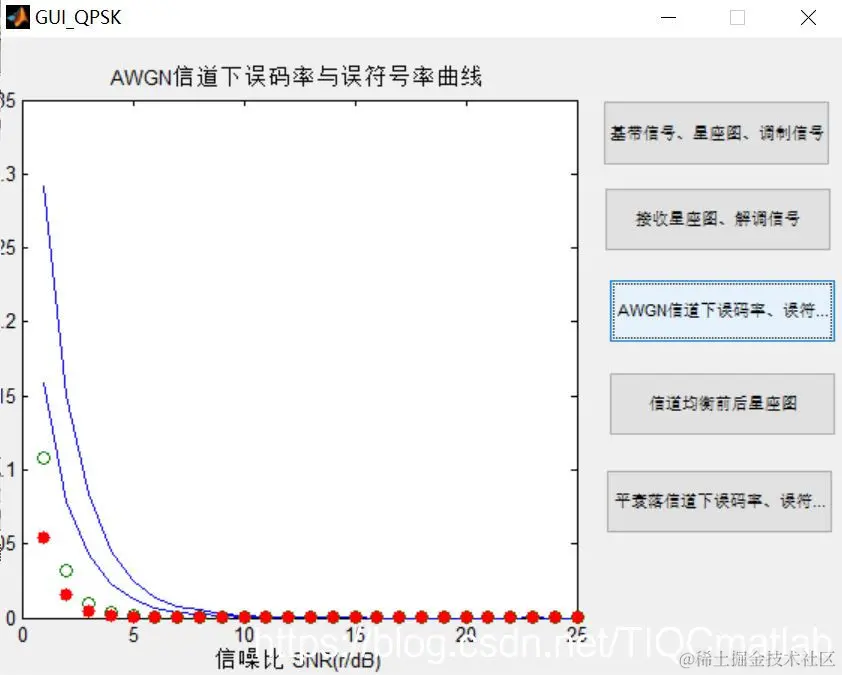Click the maximize window control
Viewport: 842px width, 675px height.
737,18
